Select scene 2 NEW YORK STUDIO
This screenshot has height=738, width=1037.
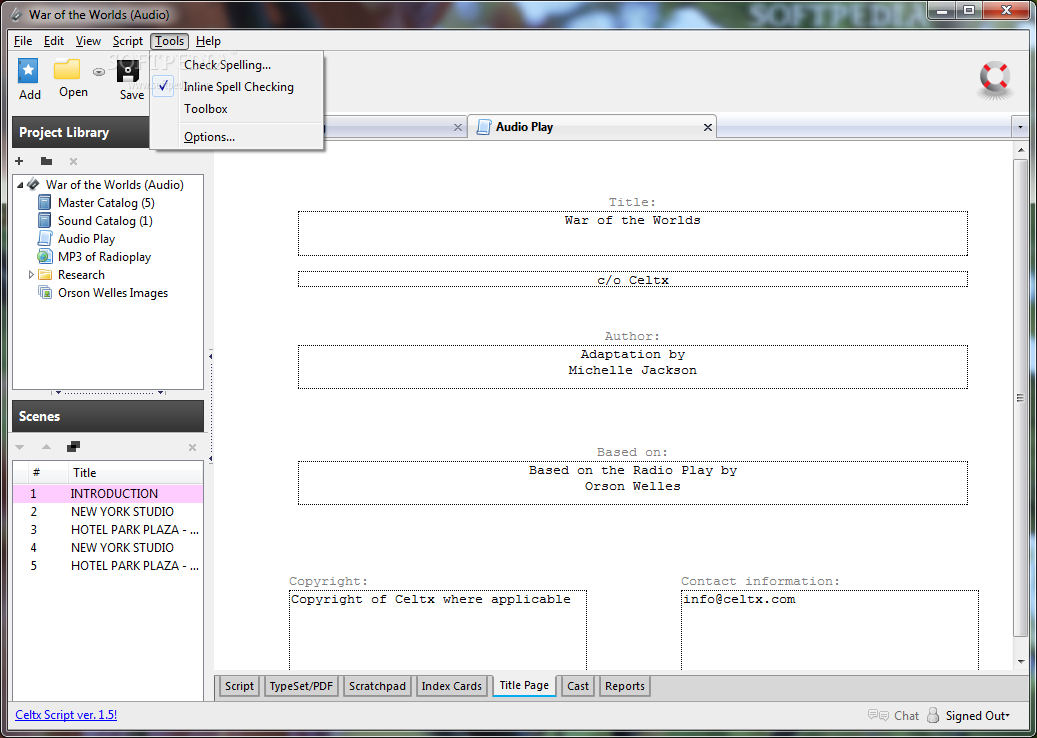(x=108, y=511)
